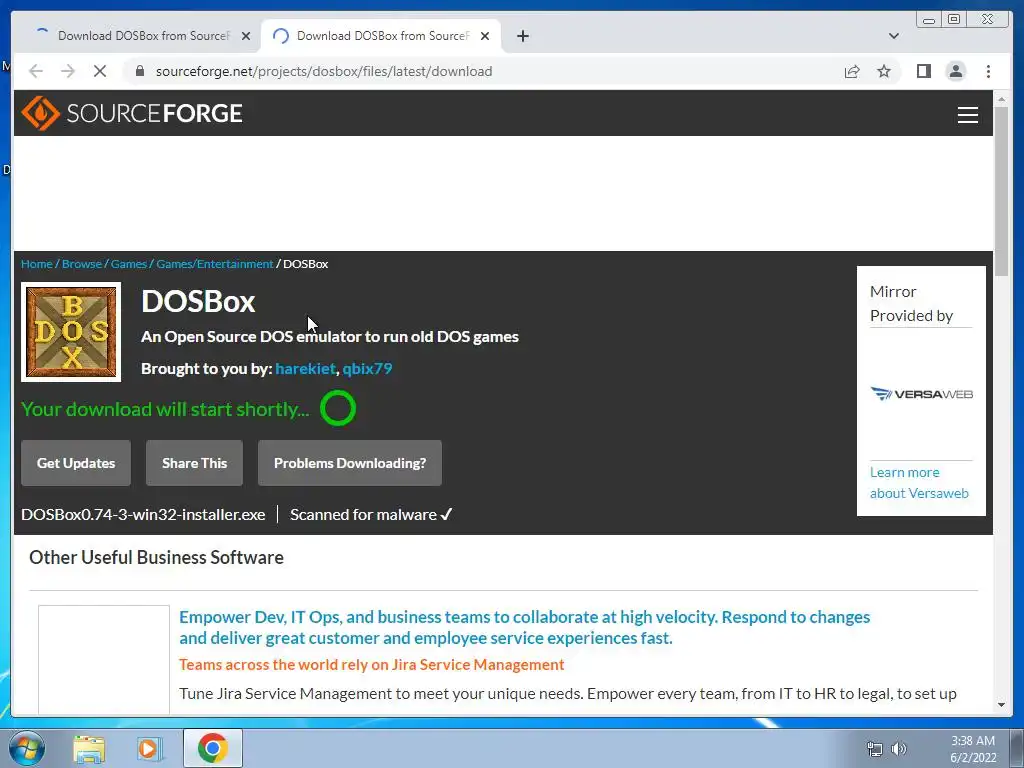Go back to the previous page
The height and width of the screenshot is (768, 1024).
36,71
